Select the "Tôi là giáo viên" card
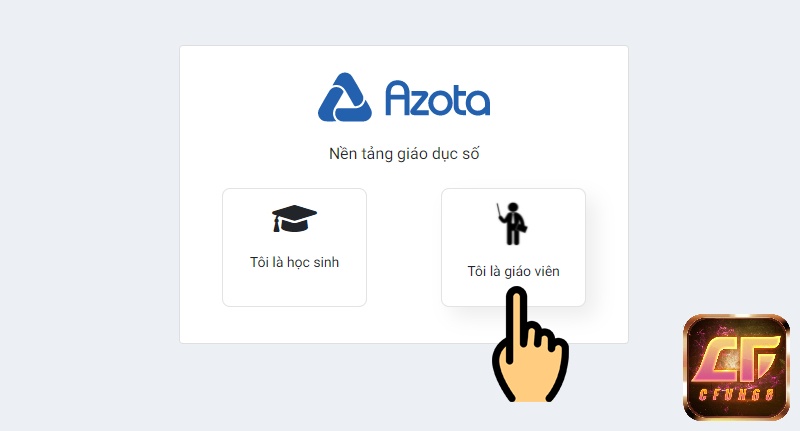This screenshot has width=800, height=431. coord(513,247)
